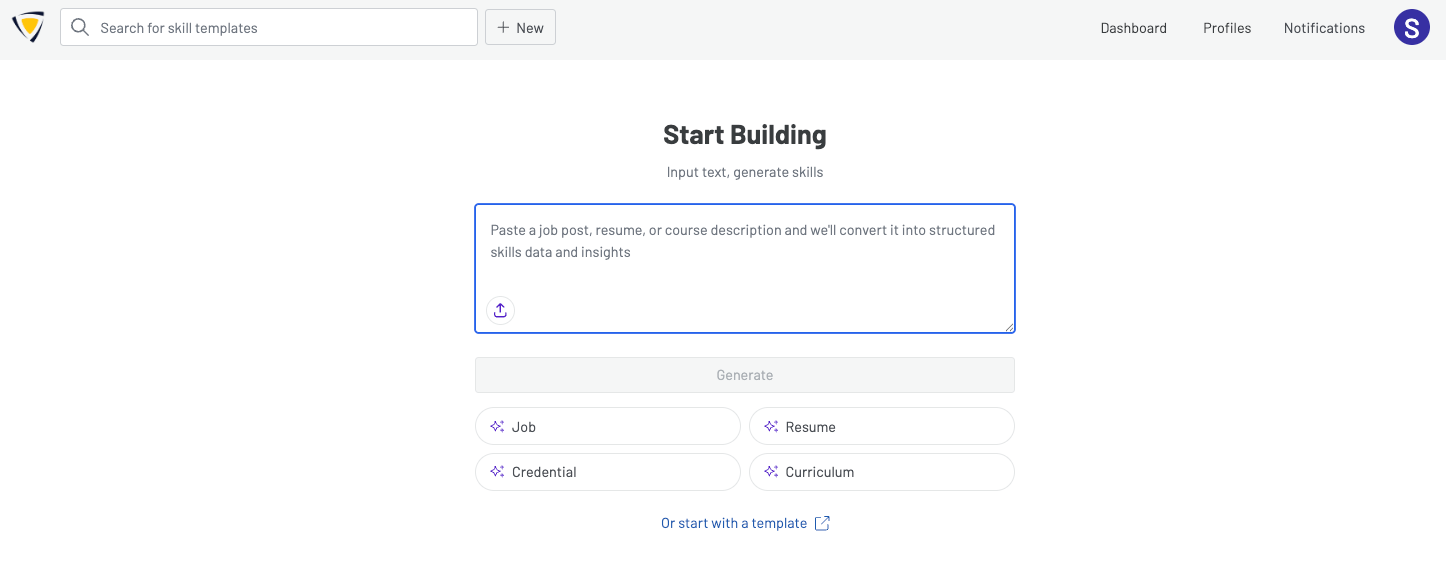1446x564 pixels.
Task: Open the Dashboard page
Action: [1133, 28]
